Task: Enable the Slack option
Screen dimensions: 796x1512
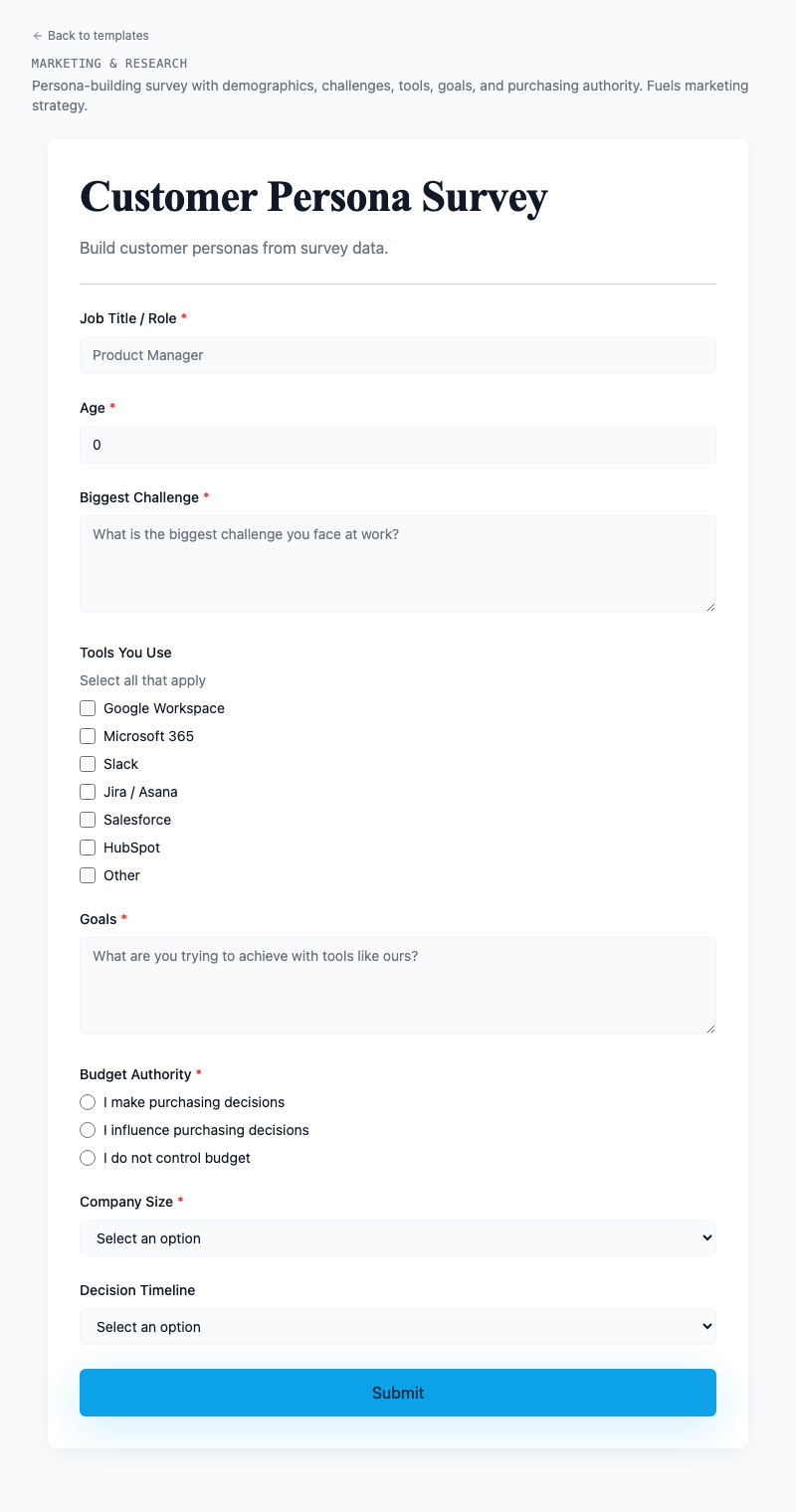Action: click(x=88, y=764)
